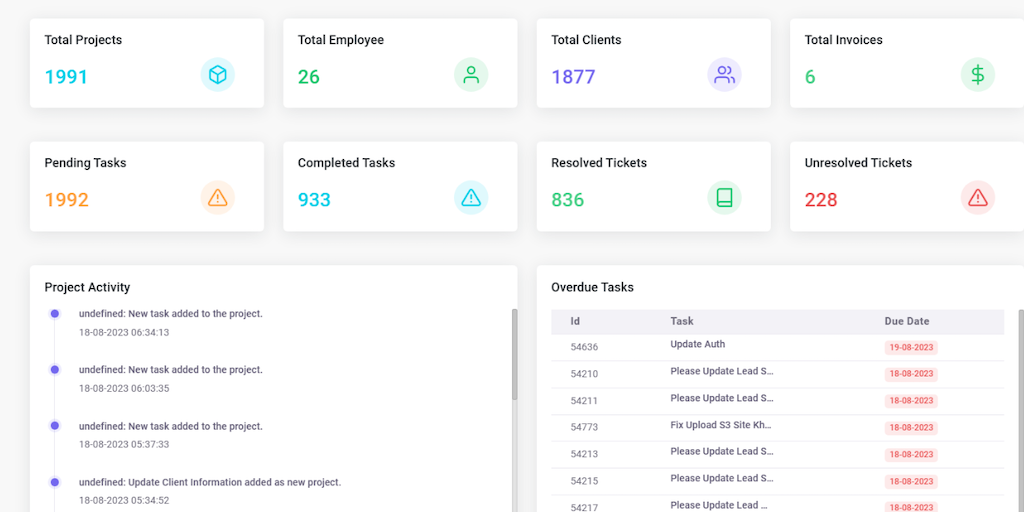Open overdue task 54636 Update Auth
This screenshot has width=1024, height=512.
click(x=697, y=344)
